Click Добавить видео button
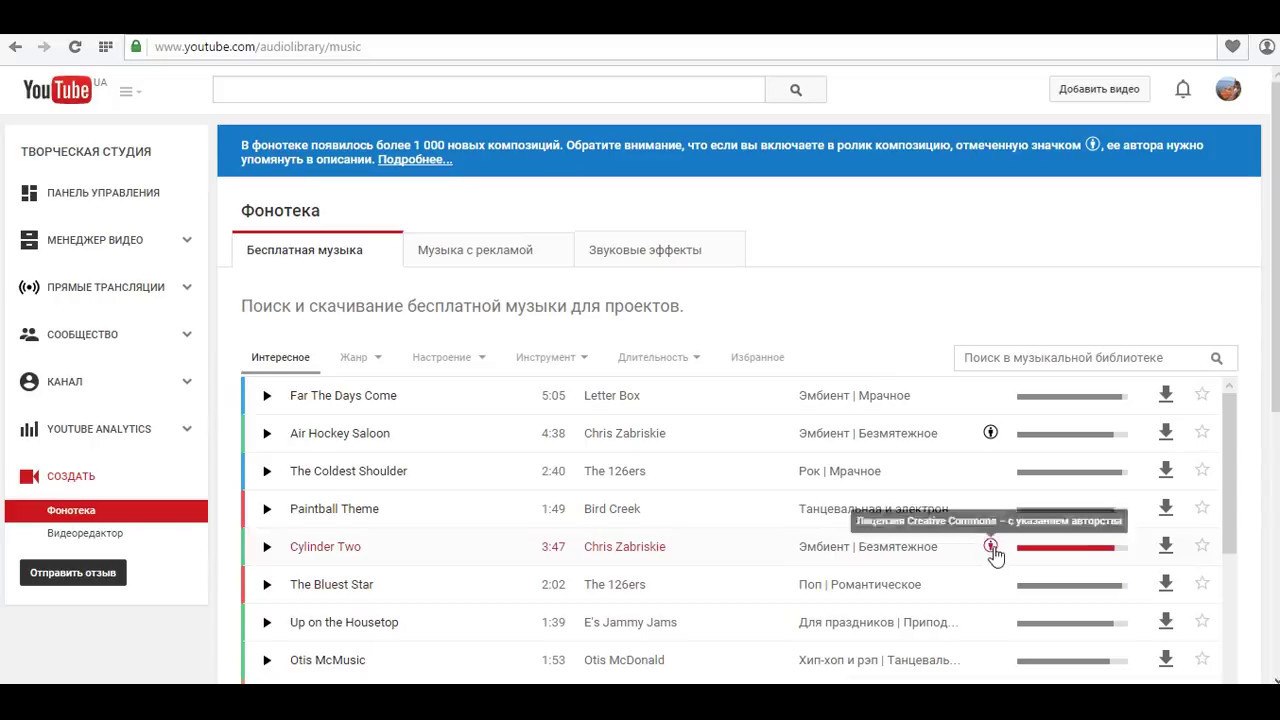 point(1099,89)
